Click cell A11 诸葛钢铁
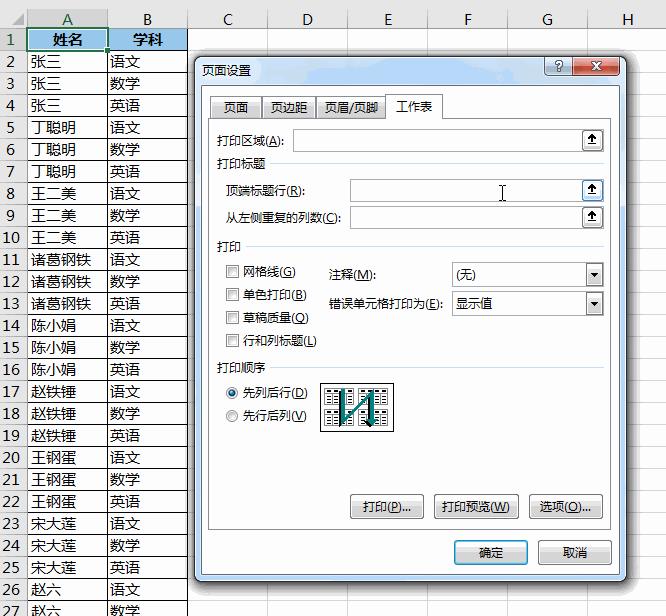The width and height of the screenshot is (666, 616). click(67, 260)
